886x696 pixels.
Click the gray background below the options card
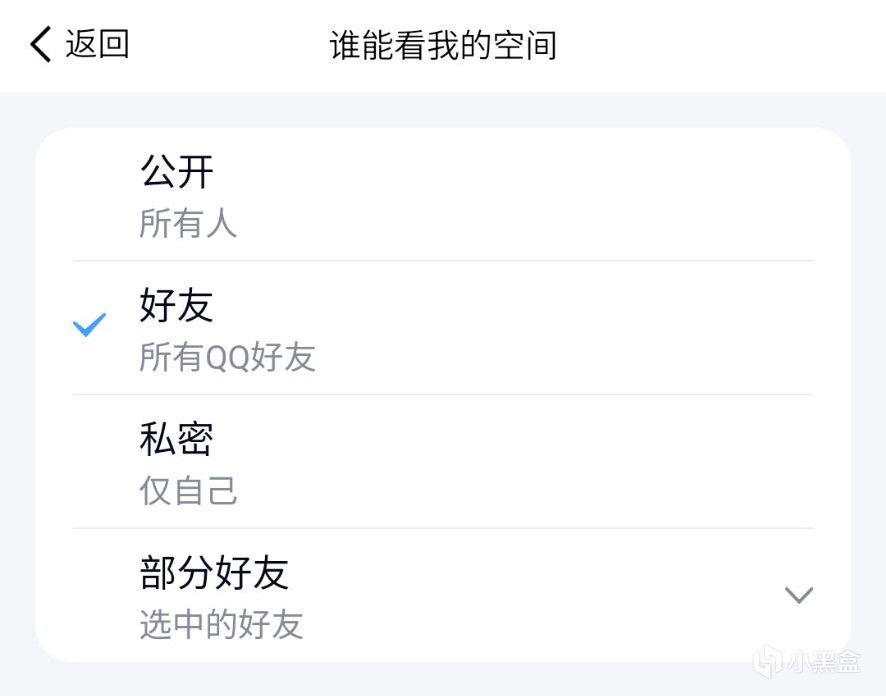point(400,680)
